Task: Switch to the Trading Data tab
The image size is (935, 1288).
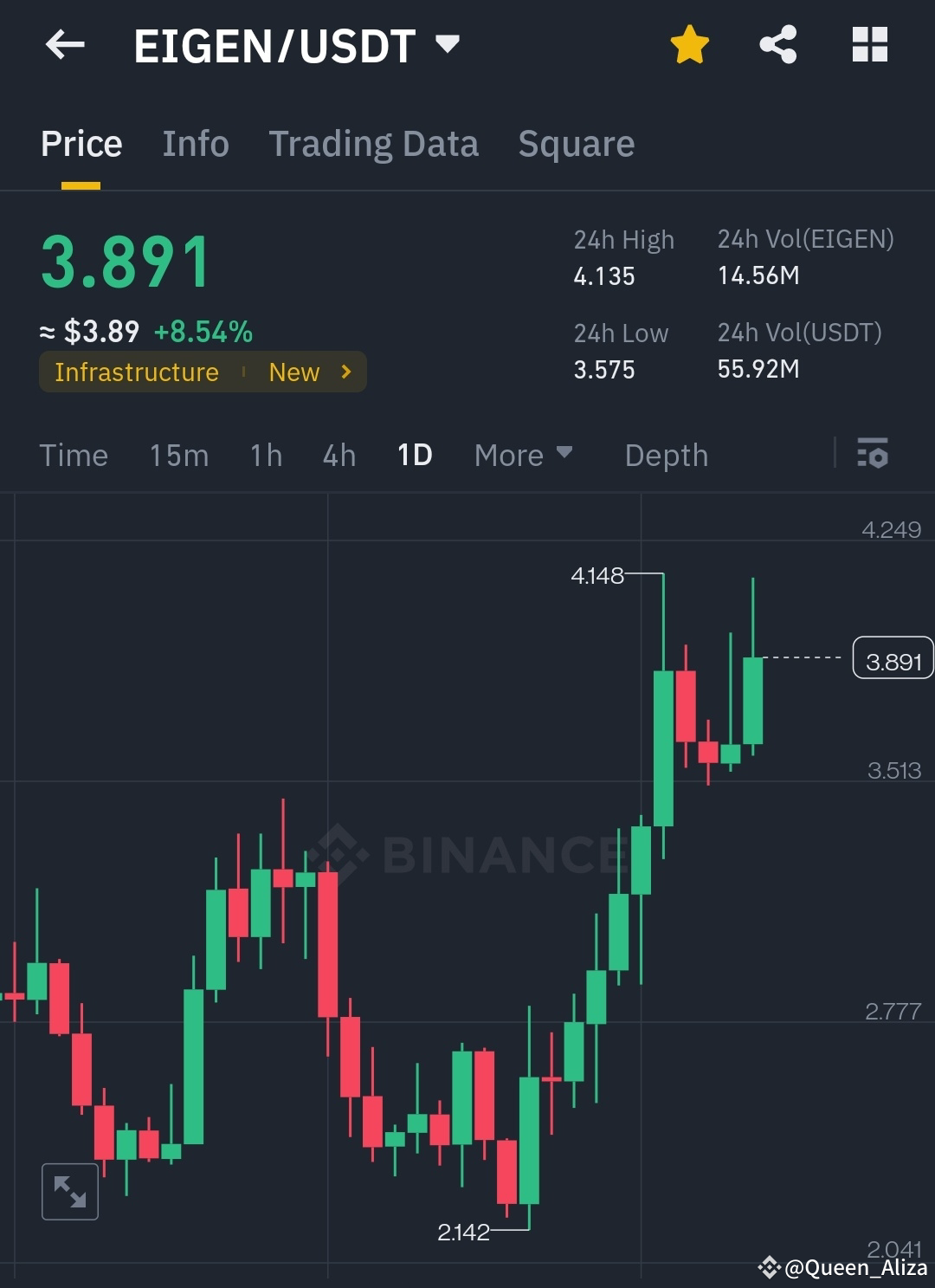Action: tap(374, 143)
